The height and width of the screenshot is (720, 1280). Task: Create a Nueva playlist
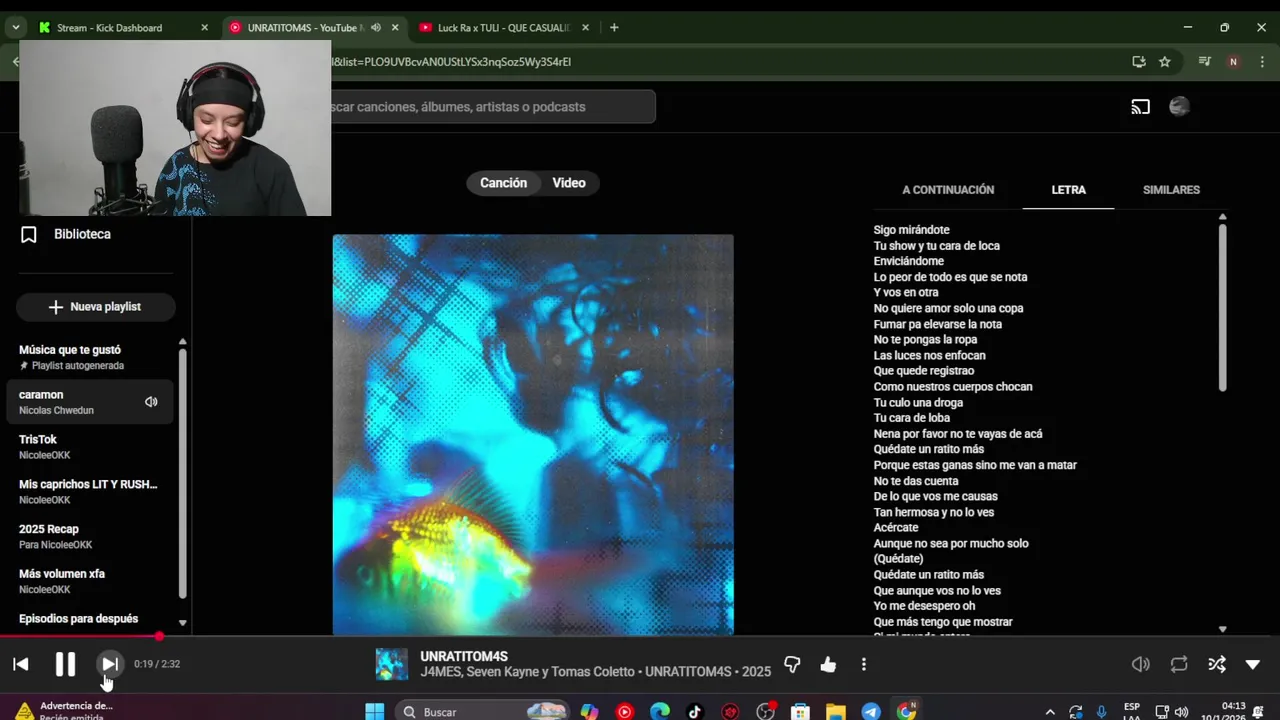[x=96, y=307]
